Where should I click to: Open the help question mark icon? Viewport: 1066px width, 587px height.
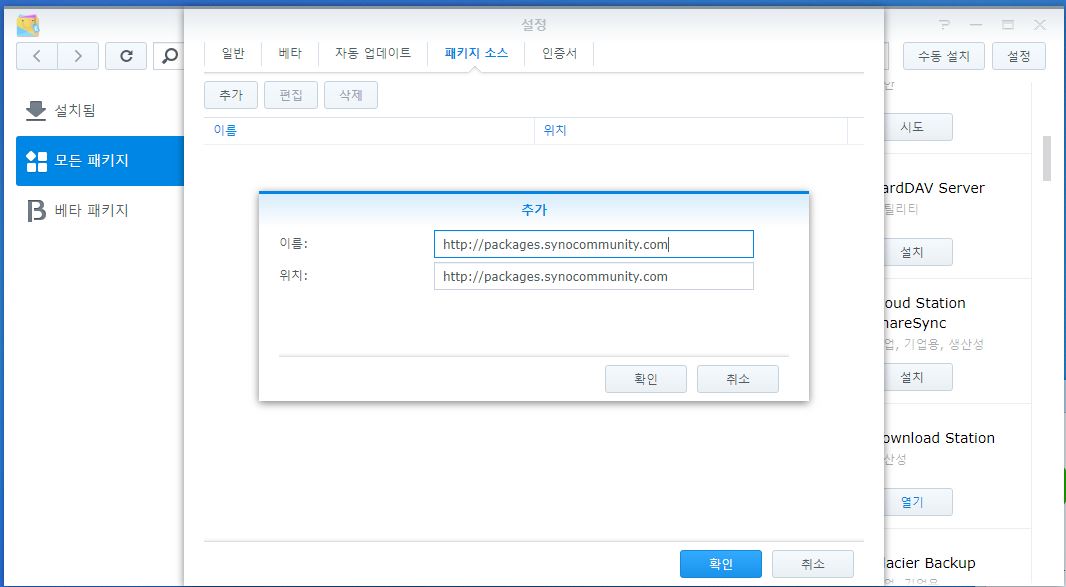pos(944,24)
